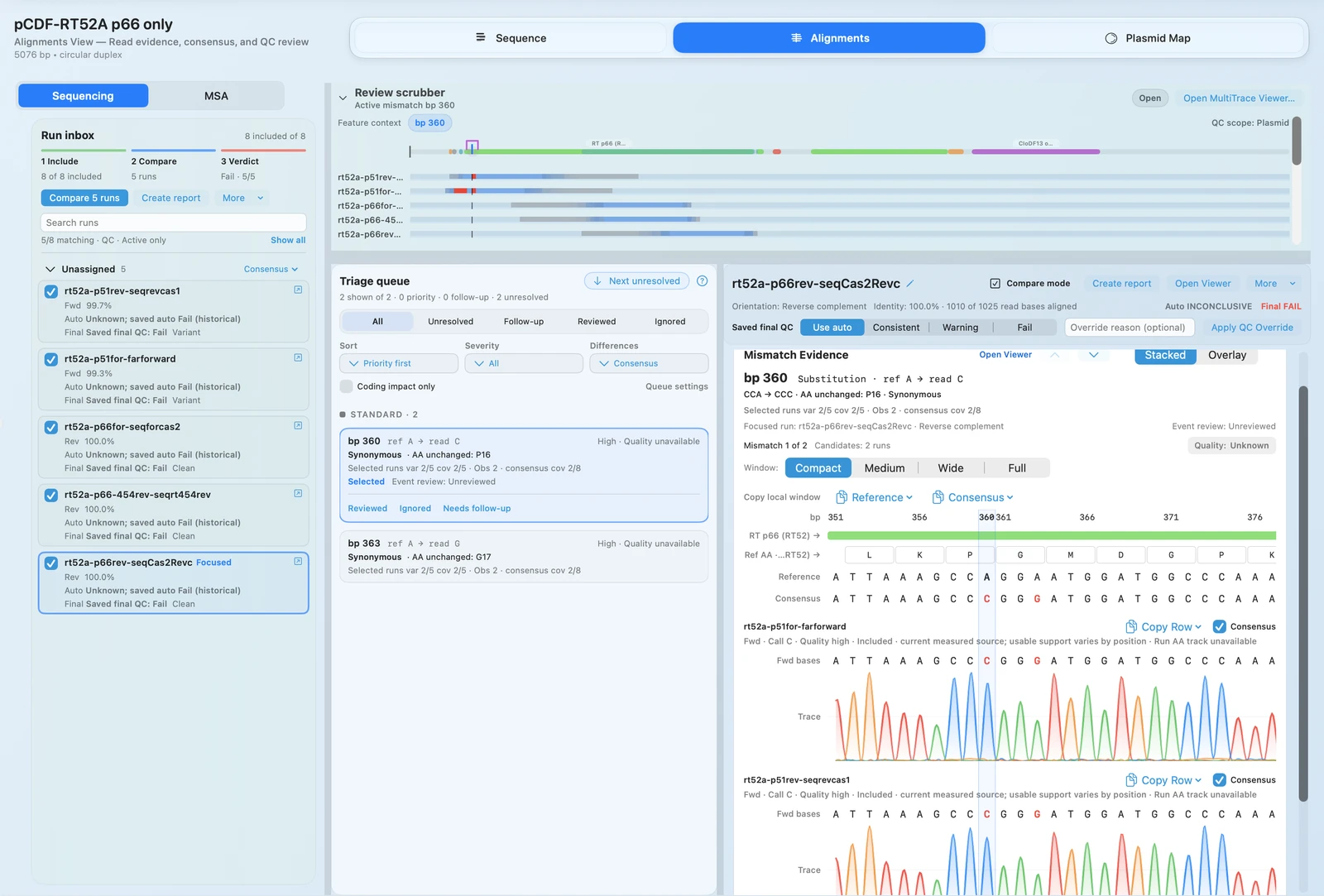
Task: Open pop-out icon for rt52a-p51for-farforward run
Action: coord(298,358)
